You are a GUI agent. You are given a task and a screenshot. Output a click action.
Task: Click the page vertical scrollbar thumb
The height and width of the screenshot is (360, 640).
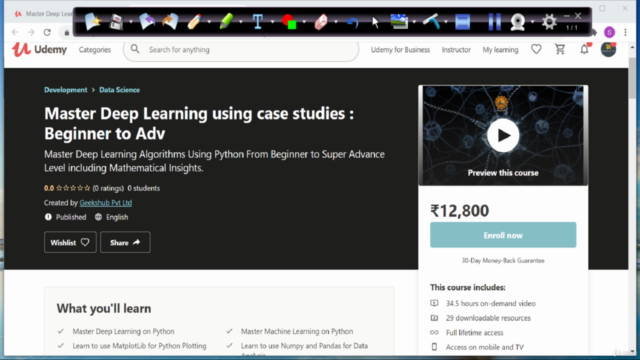632,78
